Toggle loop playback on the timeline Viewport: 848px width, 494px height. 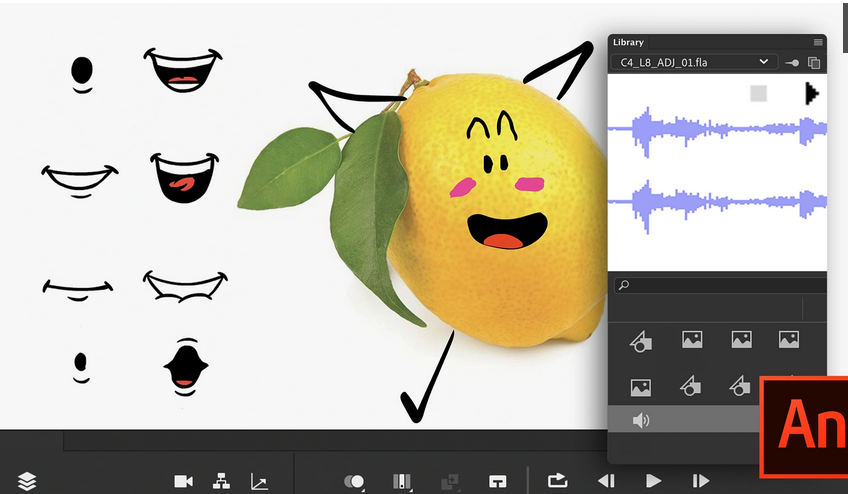tap(557, 480)
